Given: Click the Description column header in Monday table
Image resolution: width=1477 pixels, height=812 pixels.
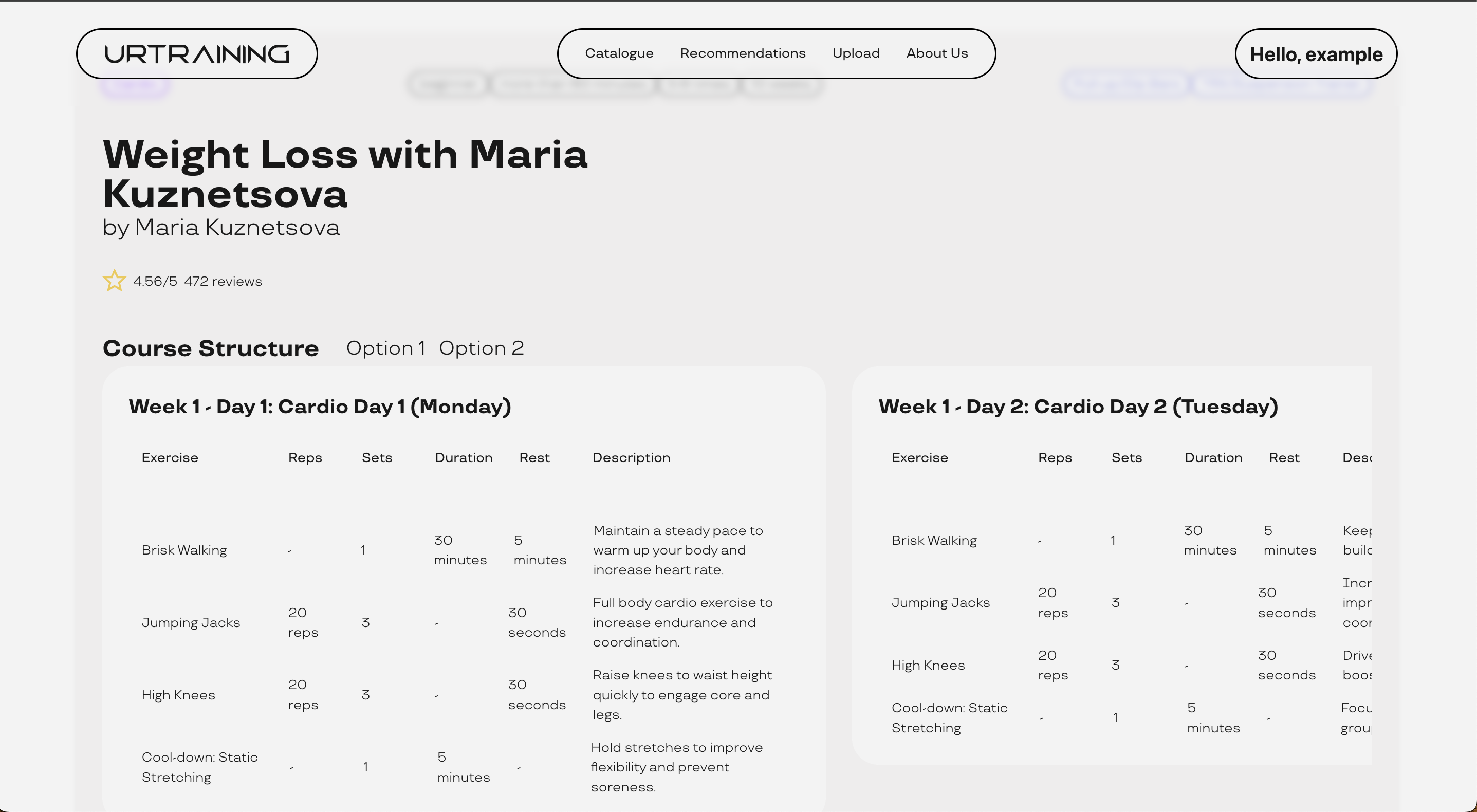Looking at the screenshot, I should pos(631,457).
